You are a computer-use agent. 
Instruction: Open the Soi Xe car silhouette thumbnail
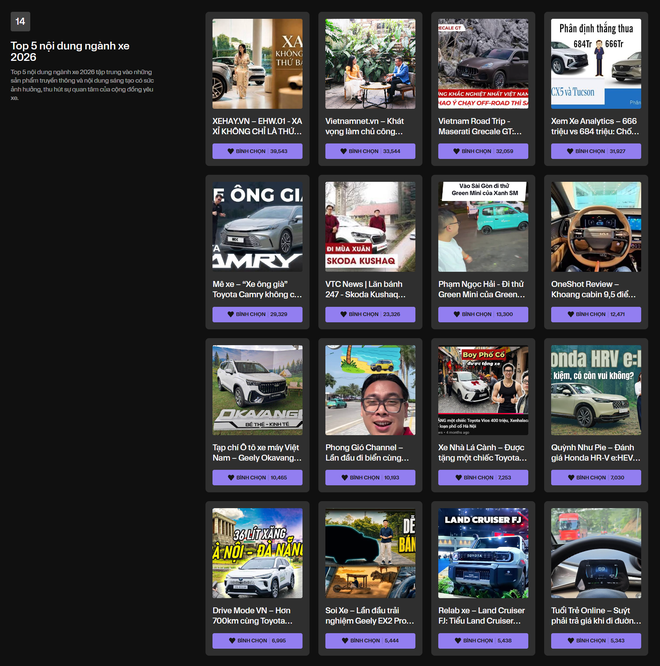tap(370, 553)
